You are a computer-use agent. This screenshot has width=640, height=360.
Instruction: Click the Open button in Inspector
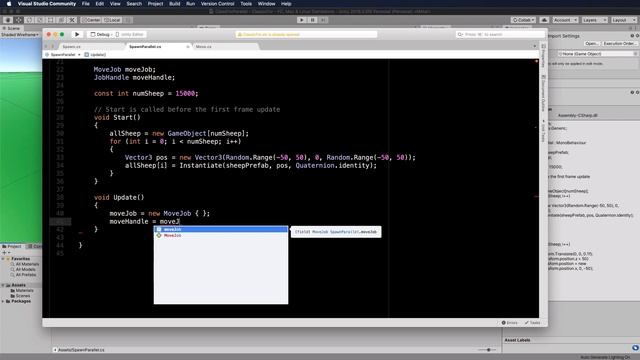pyautogui.click(x=591, y=43)
